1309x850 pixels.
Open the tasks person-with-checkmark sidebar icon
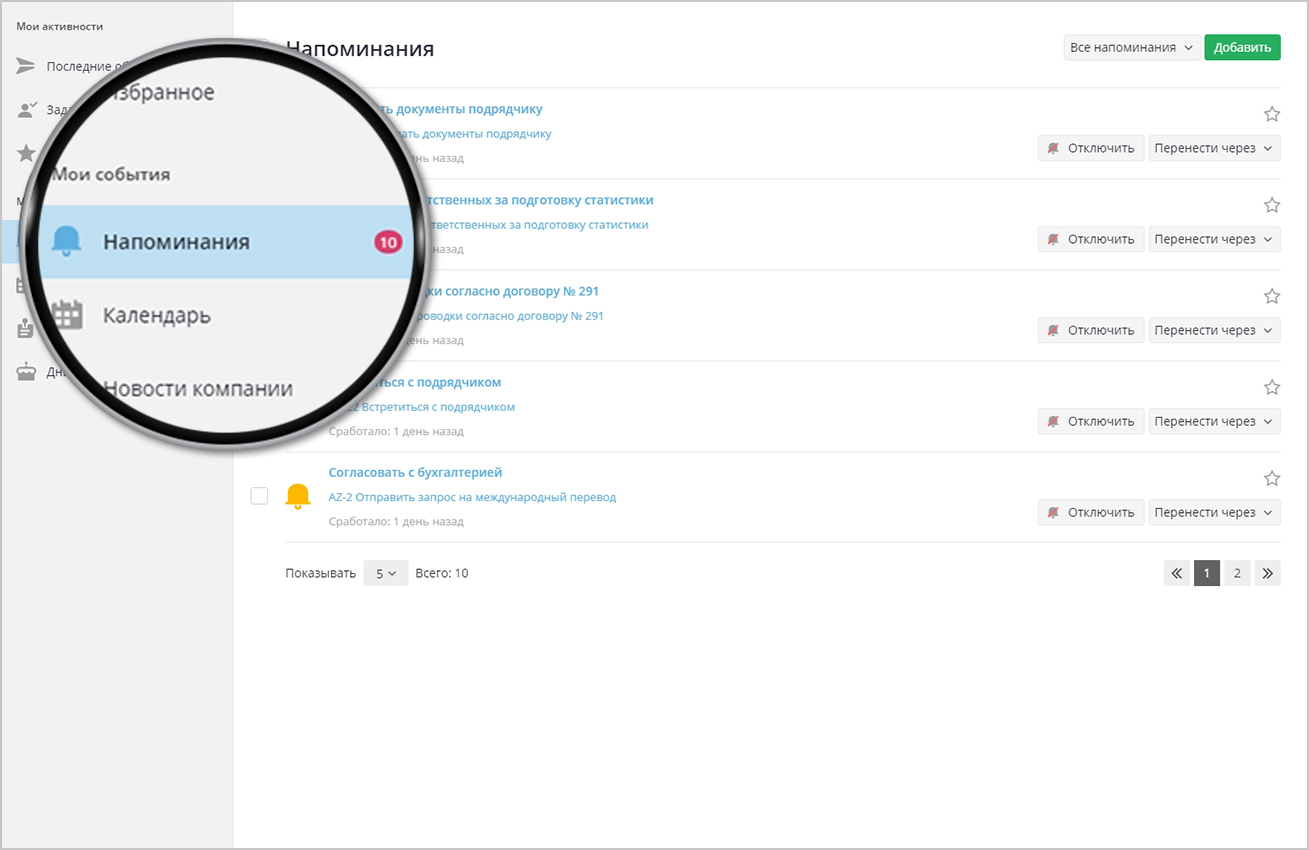point(27,110)
